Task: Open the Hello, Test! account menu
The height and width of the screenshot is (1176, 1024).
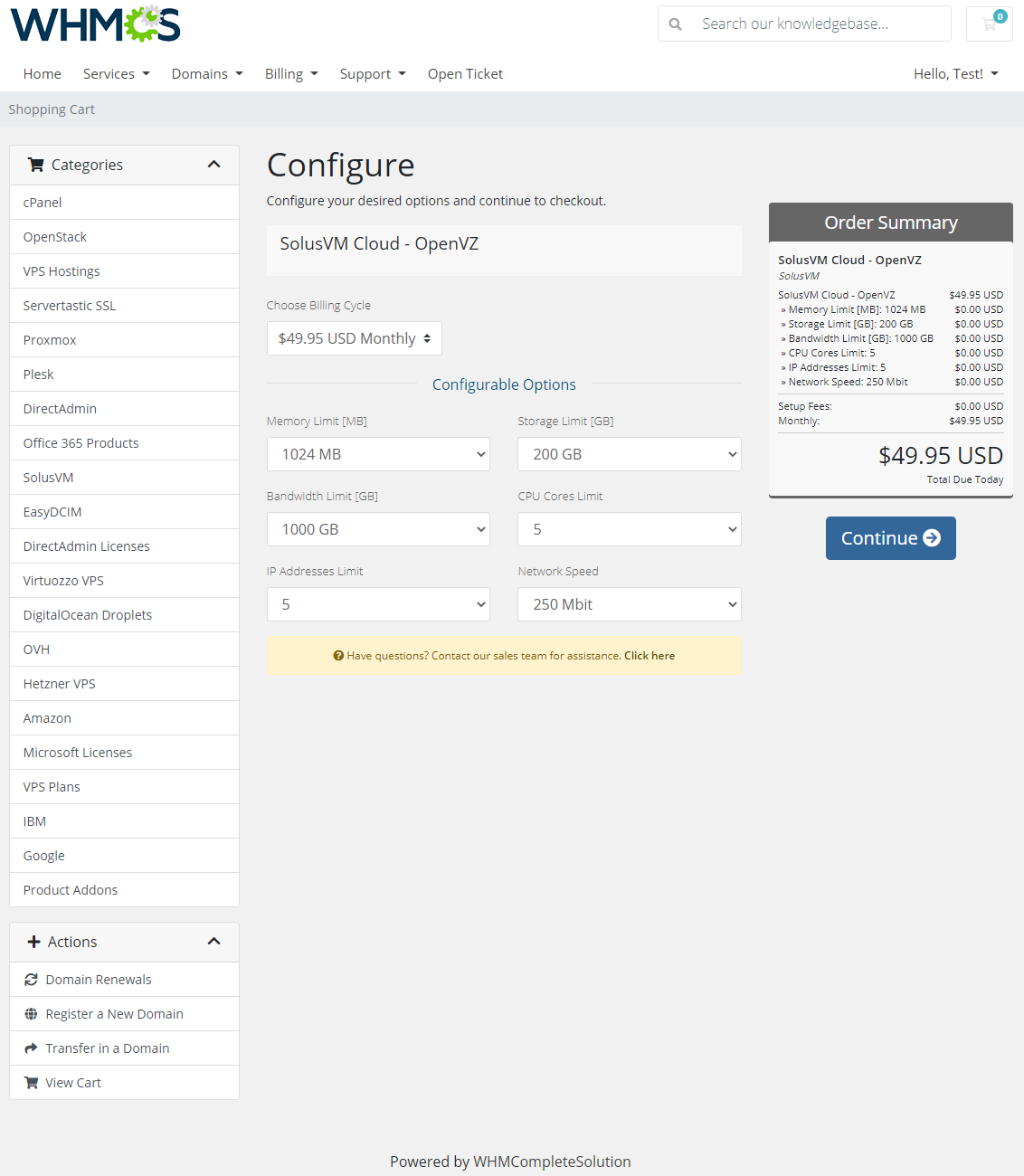Action: click(x=955, y=73)
